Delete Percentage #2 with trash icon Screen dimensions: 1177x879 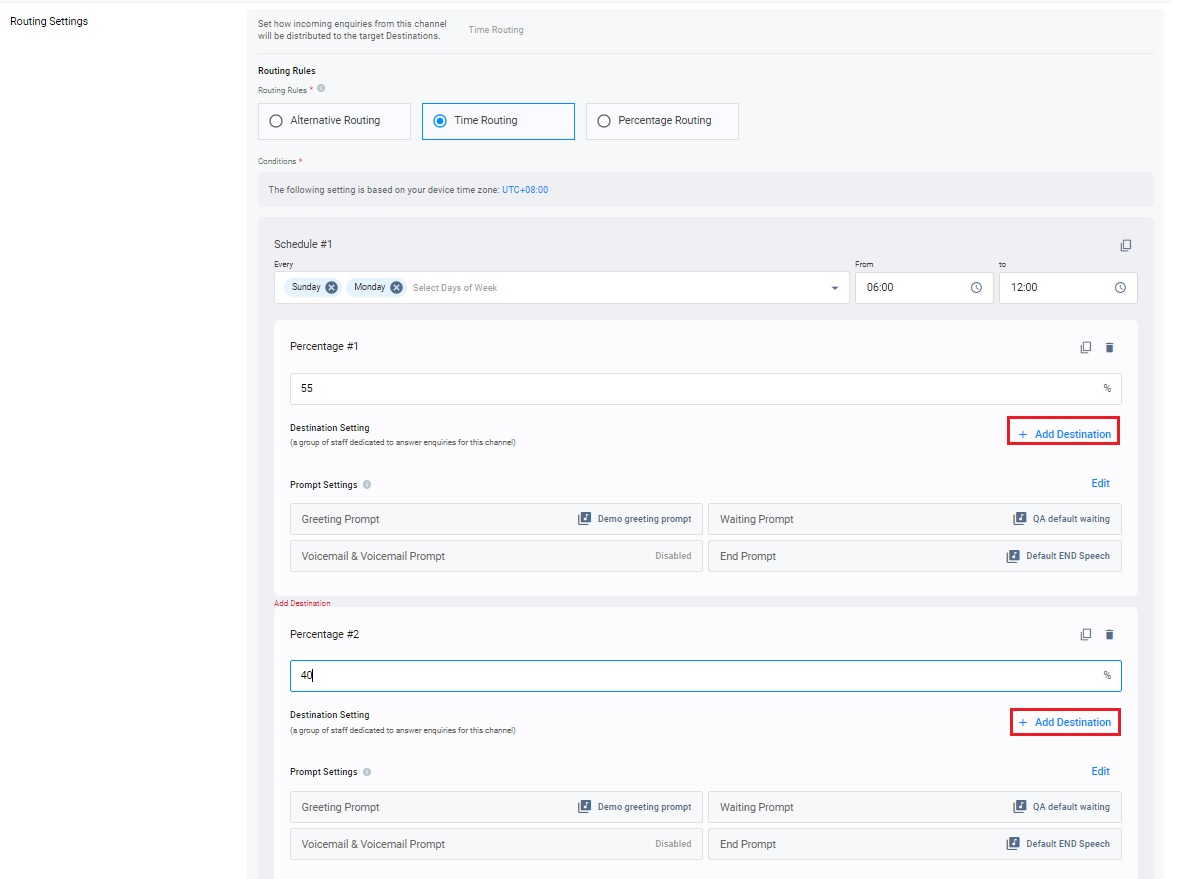[x=1109, y=634]
